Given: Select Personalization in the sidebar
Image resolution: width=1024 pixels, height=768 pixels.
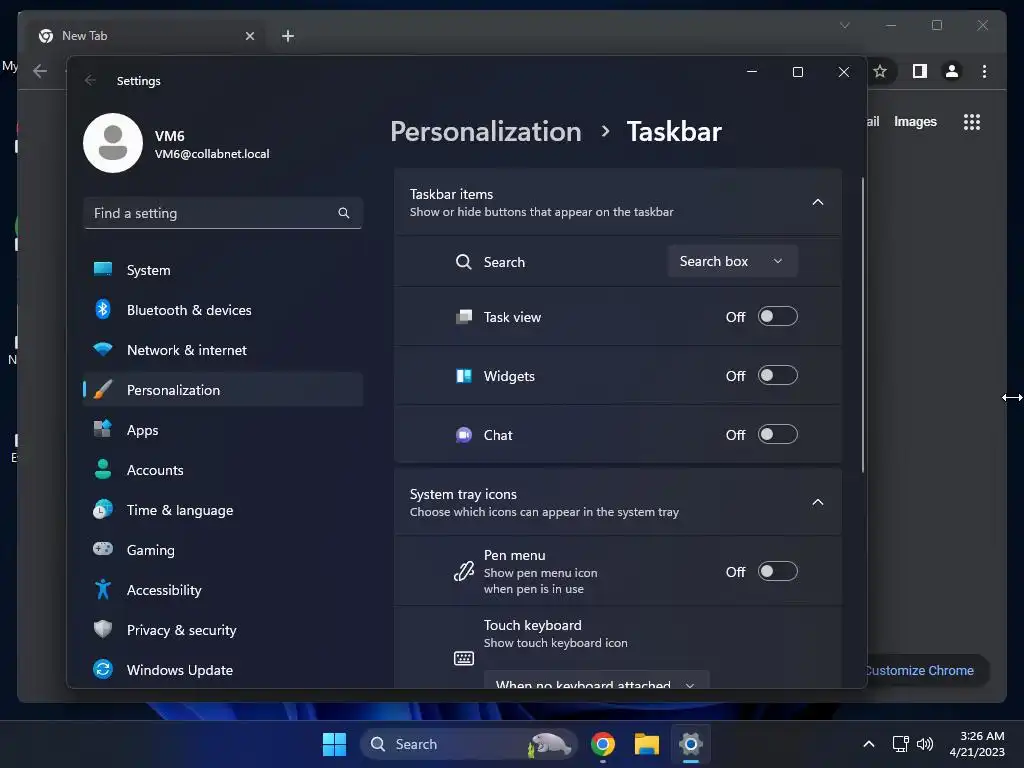Looking at the screenshot, I should (222, 390).
